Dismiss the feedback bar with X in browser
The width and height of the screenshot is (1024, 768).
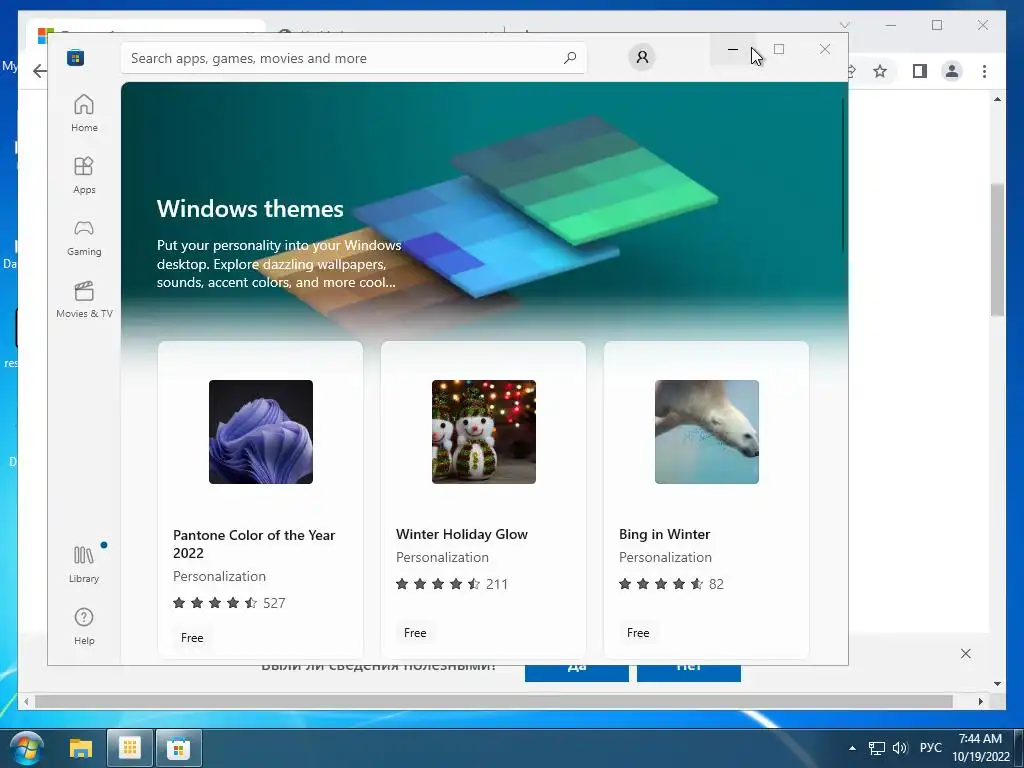point(966,654)
